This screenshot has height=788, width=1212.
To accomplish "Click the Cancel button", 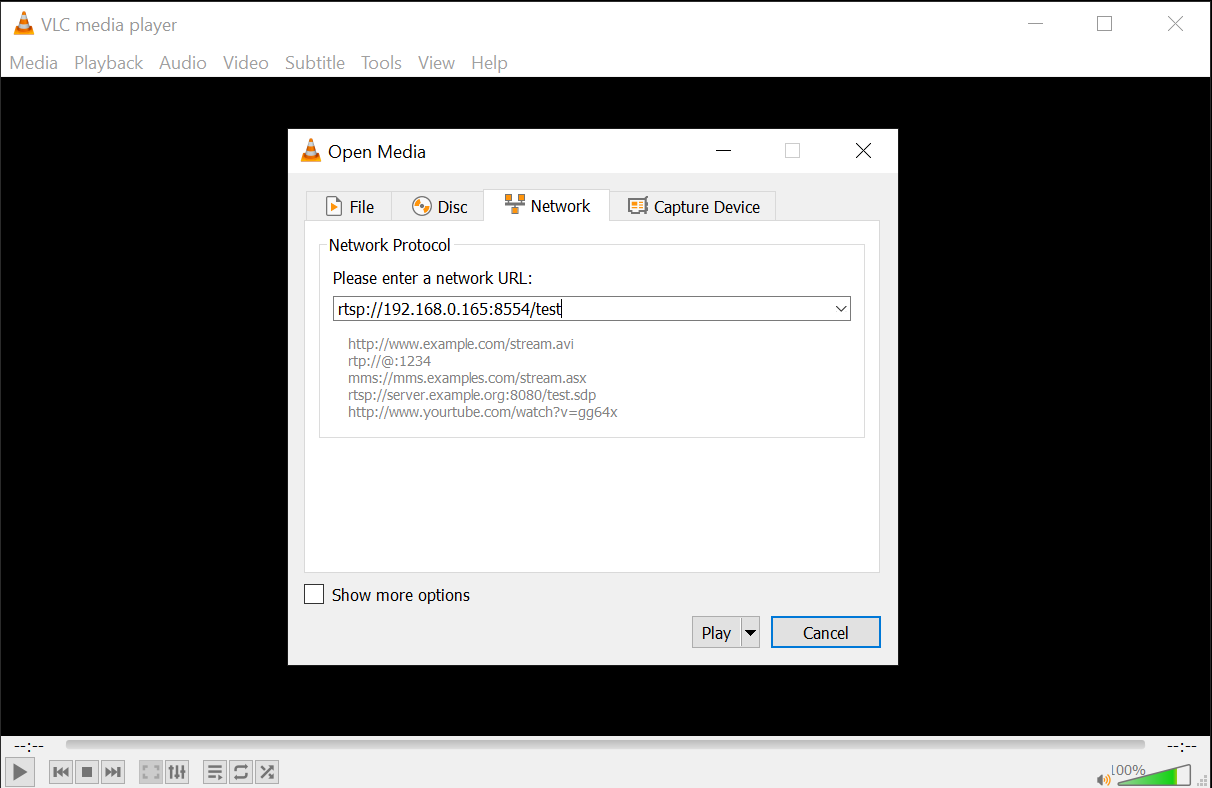I will (x=825, y=632).
